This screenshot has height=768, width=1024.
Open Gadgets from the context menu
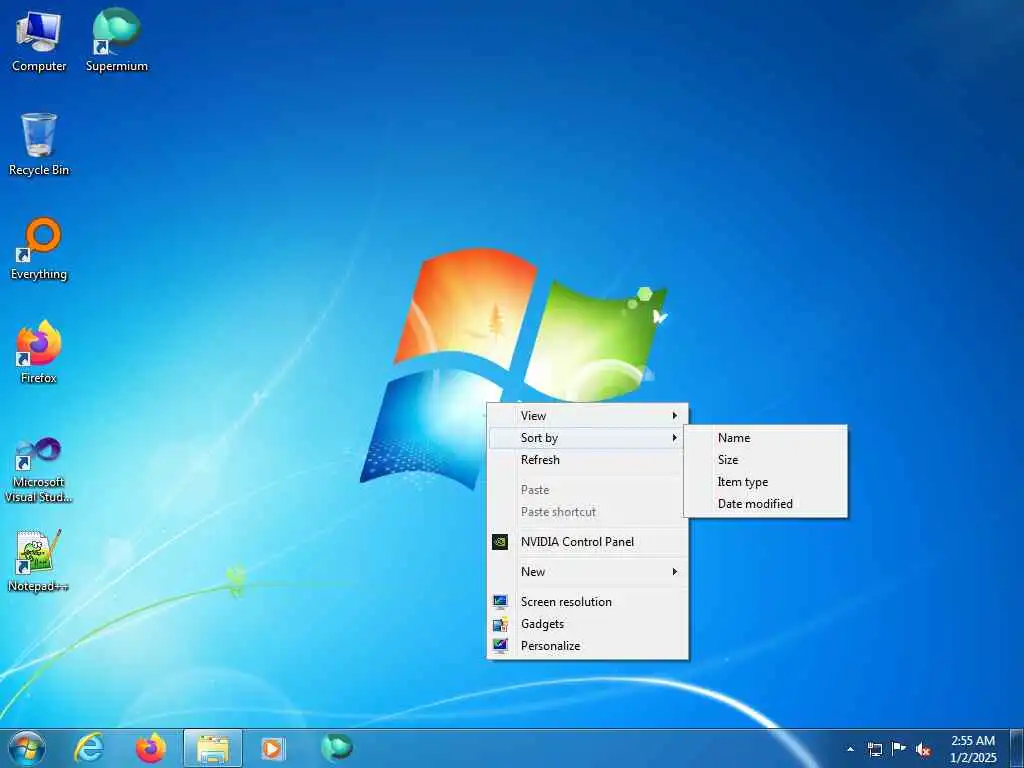(588, 624)
